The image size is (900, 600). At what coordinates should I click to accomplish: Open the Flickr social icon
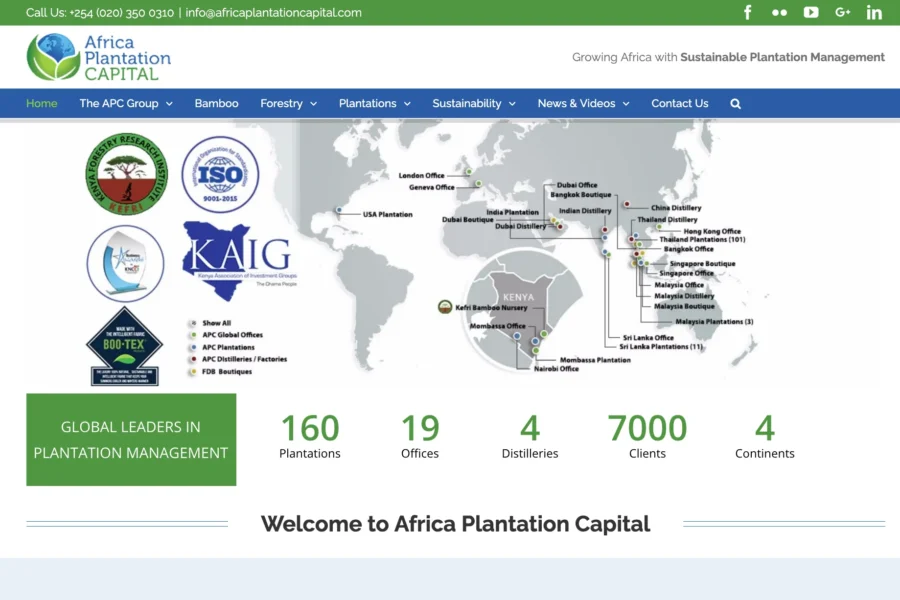pos(779,13)
